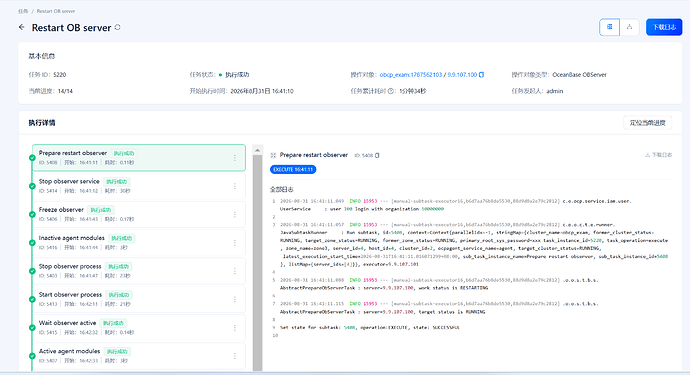Click the green check icon for Wait observer active

[32, 327]
